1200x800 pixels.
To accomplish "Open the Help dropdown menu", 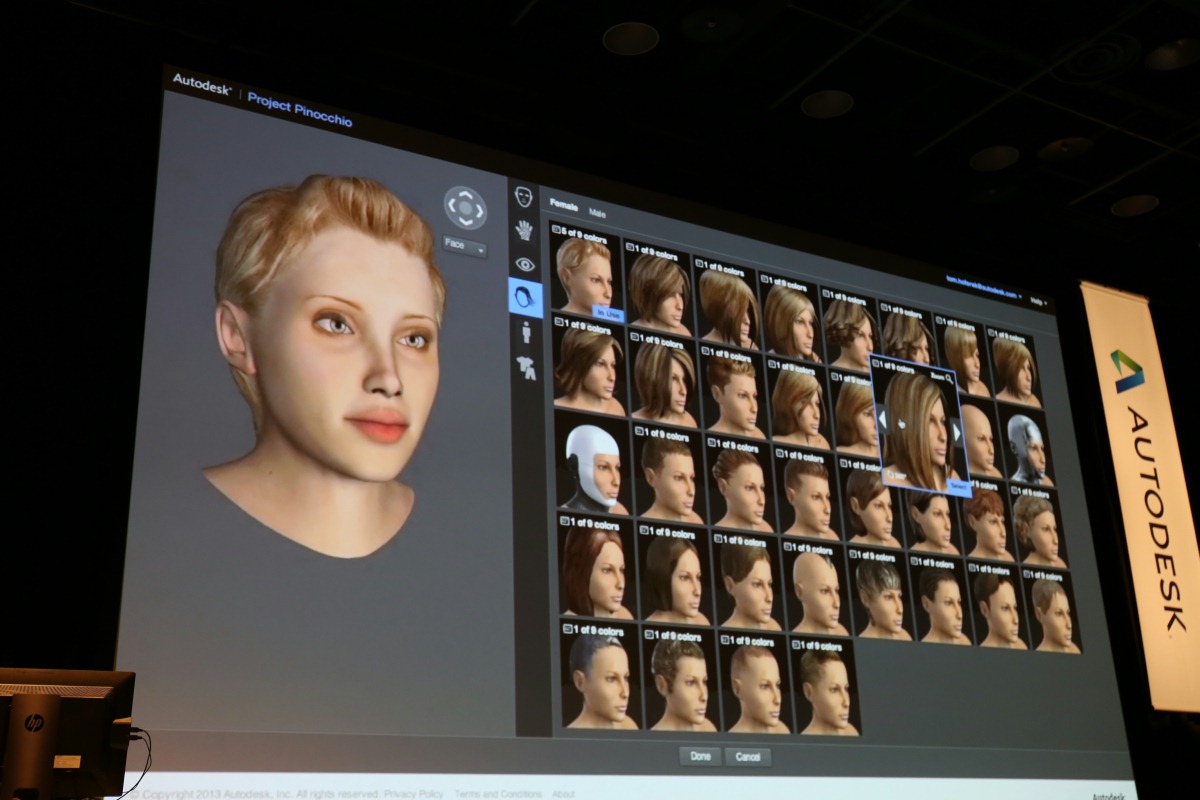I will pyautogui.click(x=1037, y=299).
